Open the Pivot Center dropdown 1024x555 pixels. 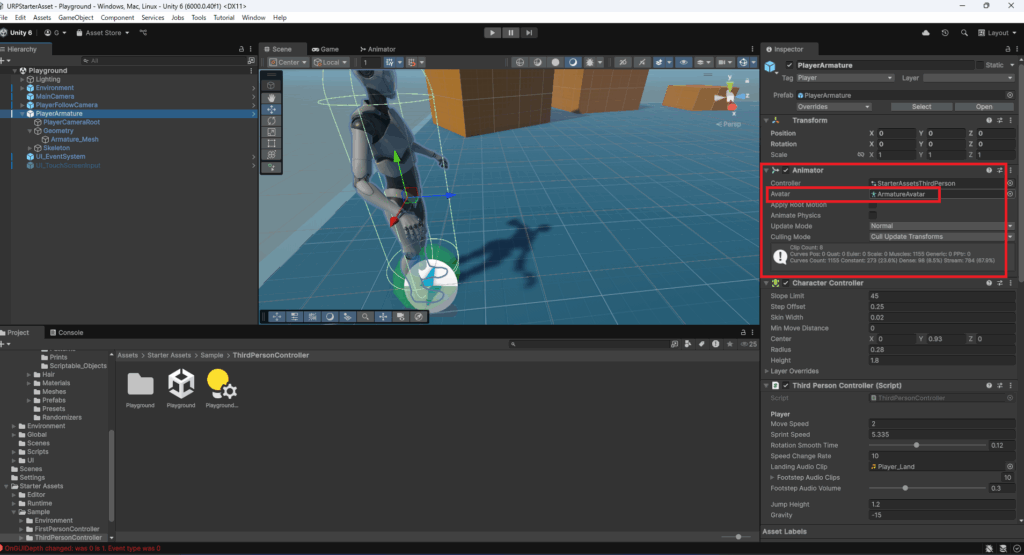point(288,63)
